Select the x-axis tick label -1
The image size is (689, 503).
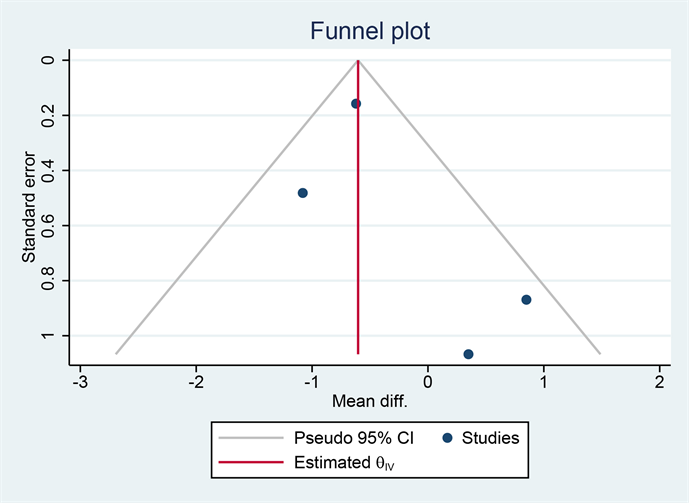310,383
